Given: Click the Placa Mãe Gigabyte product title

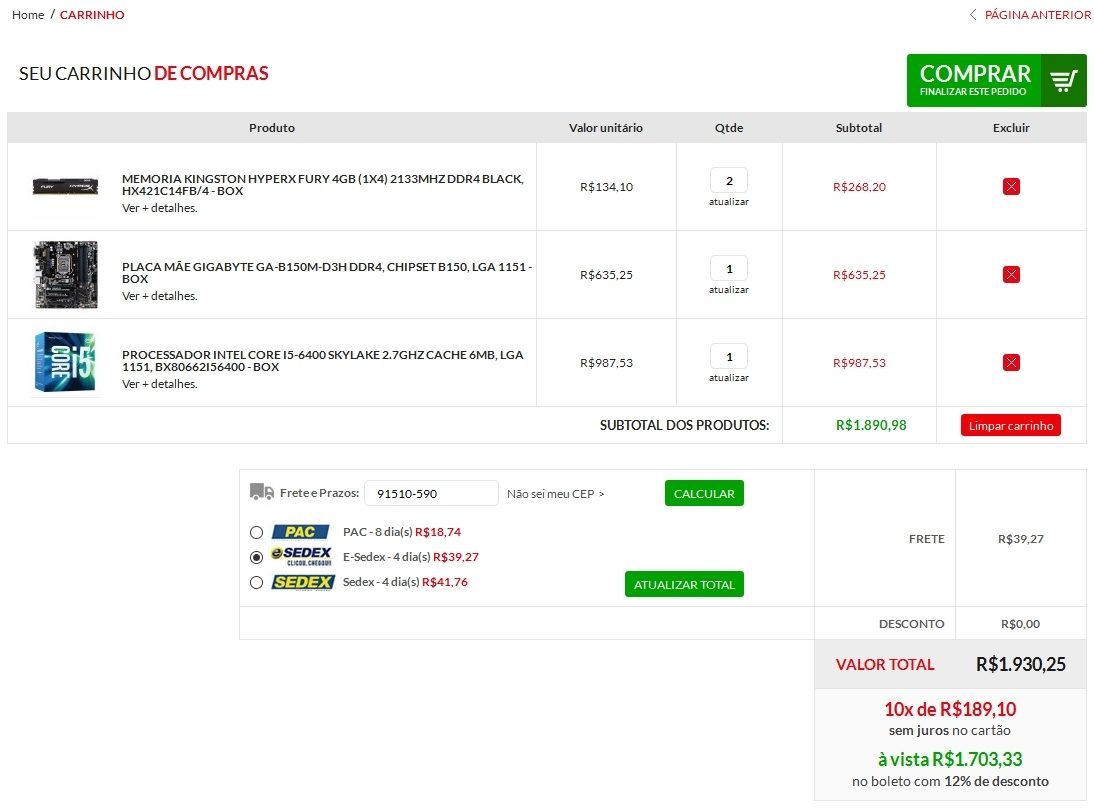Looking at the screenshot, I should coord(327,272).
